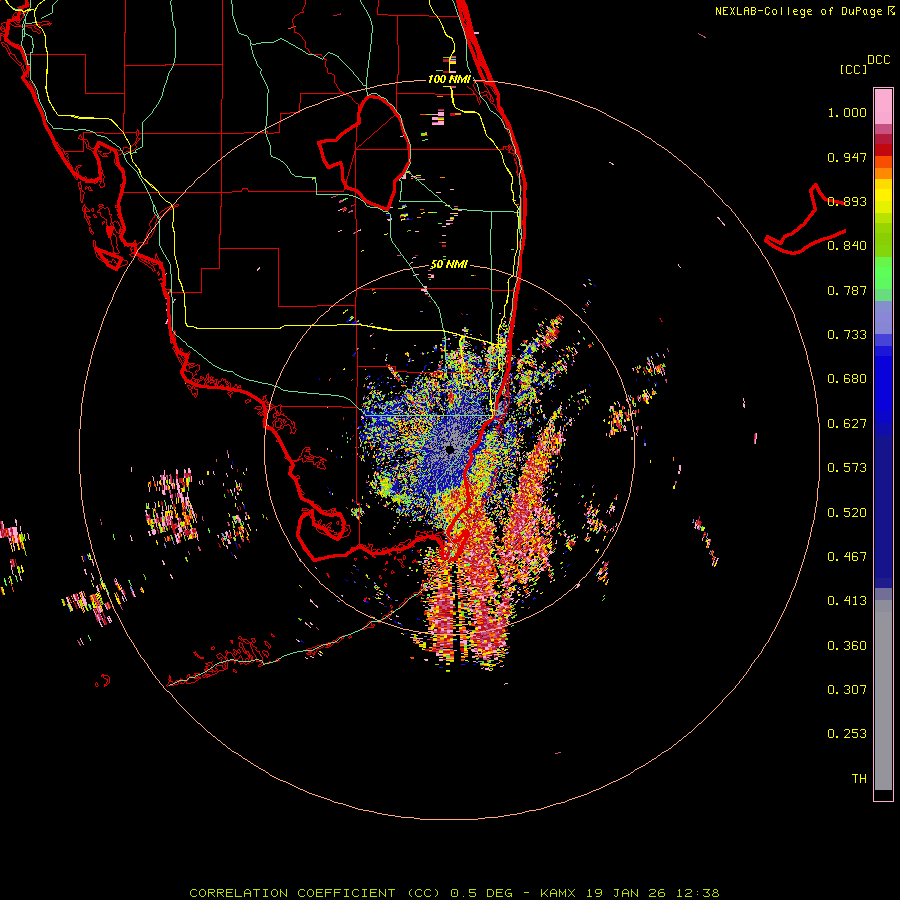Select the 0.627 scale value
The width and height of the screenshot is (900, 900).
coord(847,424)
